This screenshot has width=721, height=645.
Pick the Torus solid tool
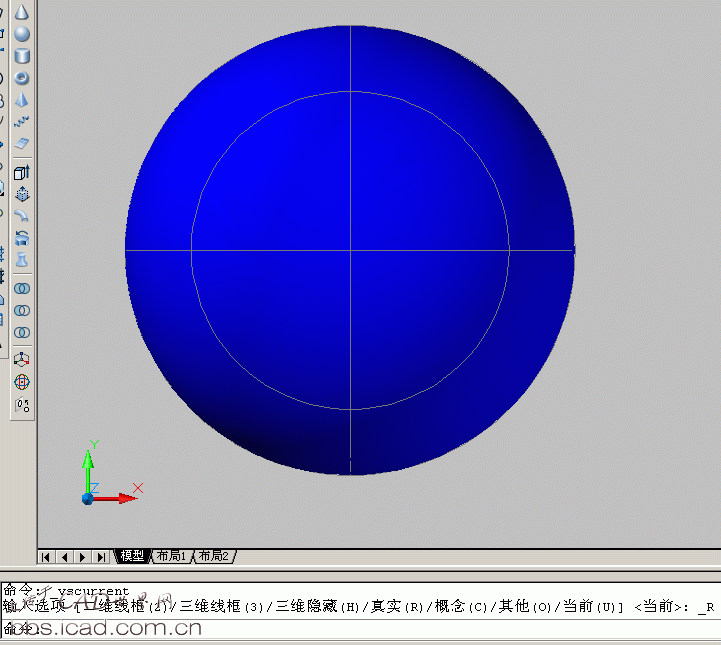(x=22, y=78)
